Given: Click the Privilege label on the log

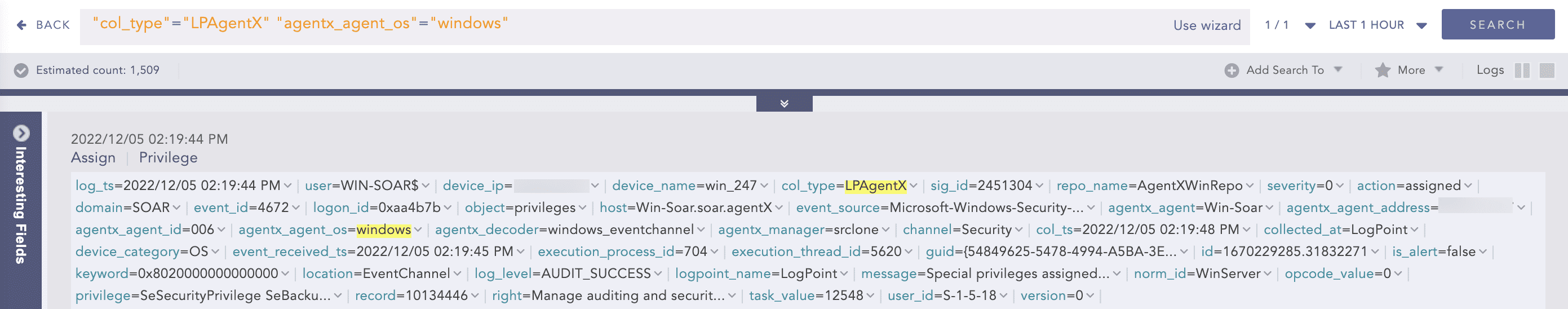Looking at the screenshot, I should (168, 158).
